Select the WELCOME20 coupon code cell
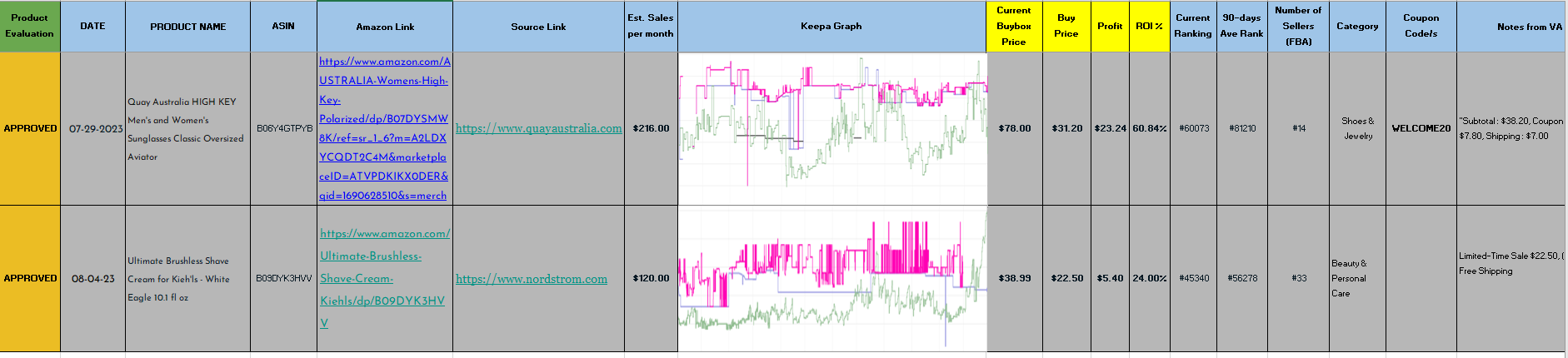1568x358 pixels. 1421,128
